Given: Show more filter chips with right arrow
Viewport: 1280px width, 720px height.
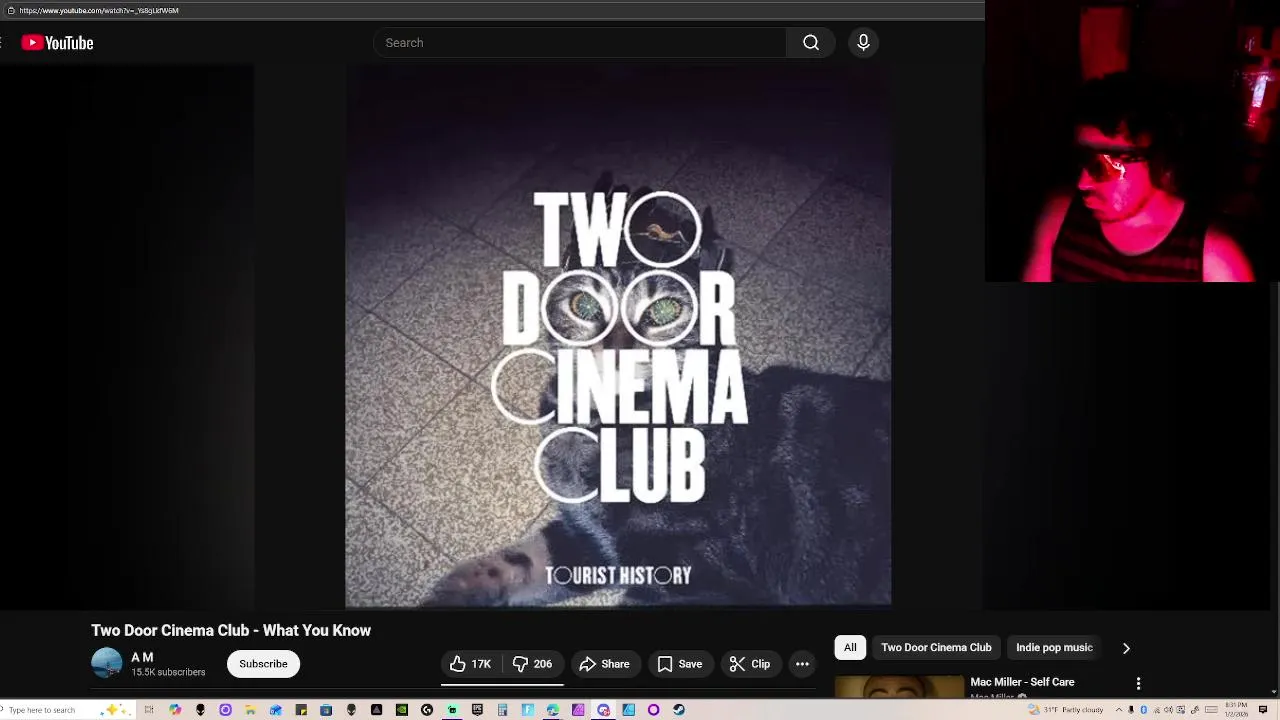Looking at the screenshot, I should [1126, 648].
